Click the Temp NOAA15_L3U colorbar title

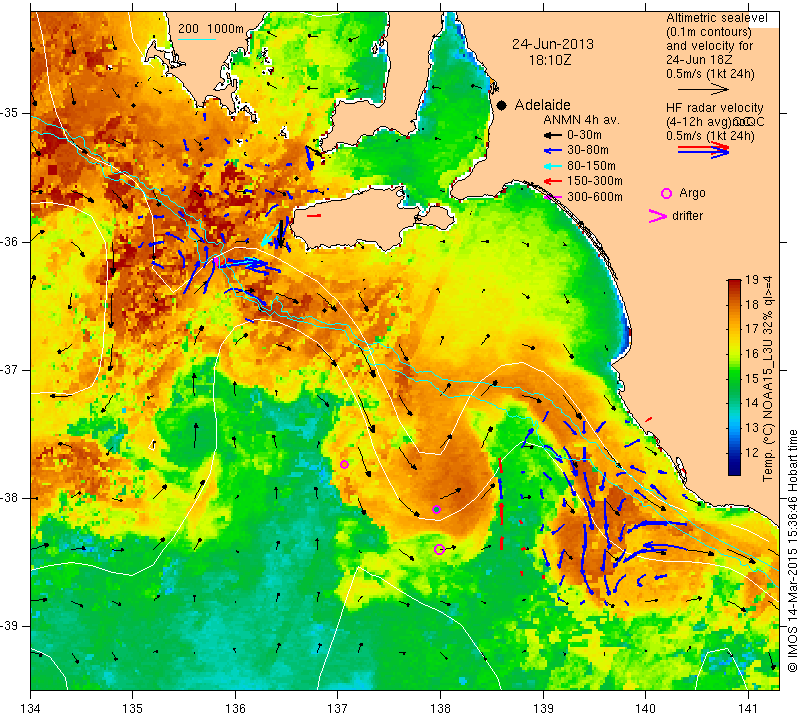tap(768, 379)
